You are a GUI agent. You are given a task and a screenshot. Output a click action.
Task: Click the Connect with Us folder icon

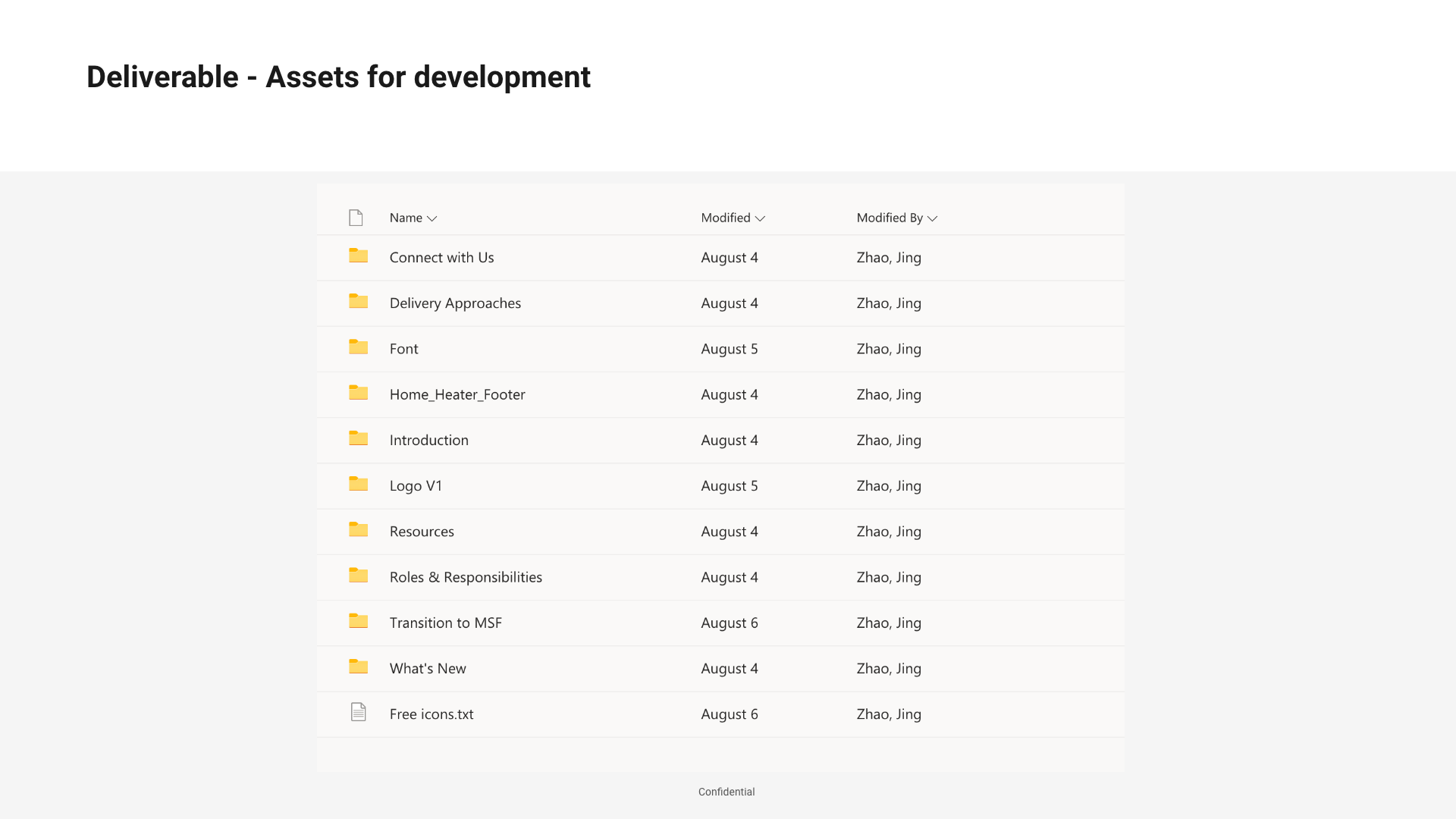[358, 256]
